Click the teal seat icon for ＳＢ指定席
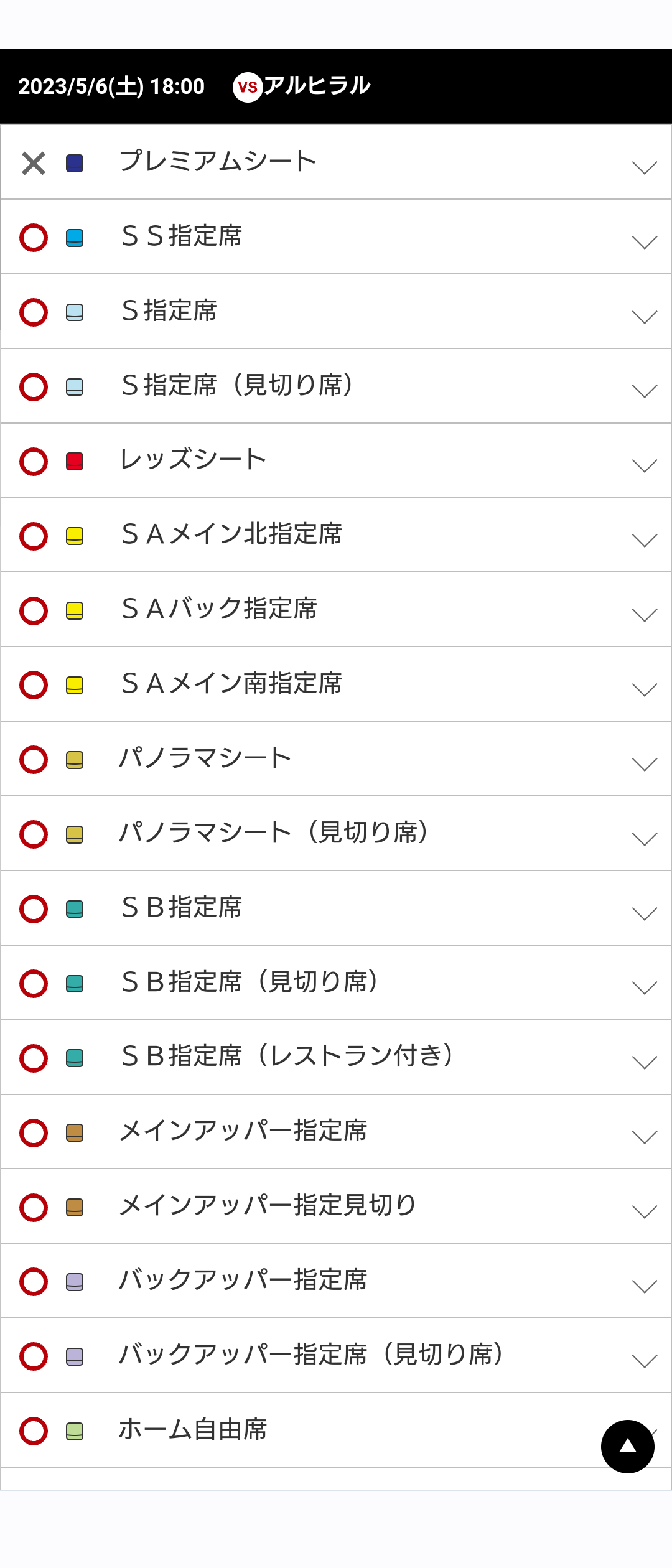The width and height of the screenshot is (672, 1568). [75, 908]
